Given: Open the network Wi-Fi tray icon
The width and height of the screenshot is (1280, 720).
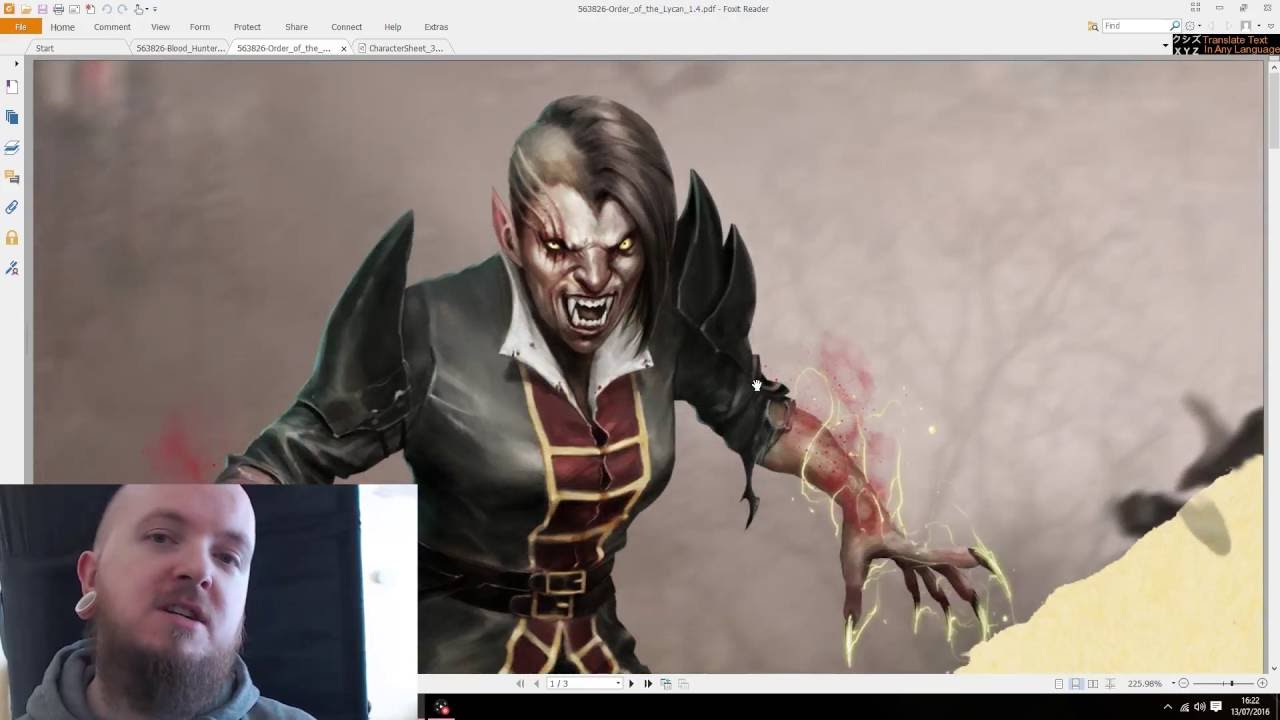Looking at the screenshot, I should coord(1184,707).
